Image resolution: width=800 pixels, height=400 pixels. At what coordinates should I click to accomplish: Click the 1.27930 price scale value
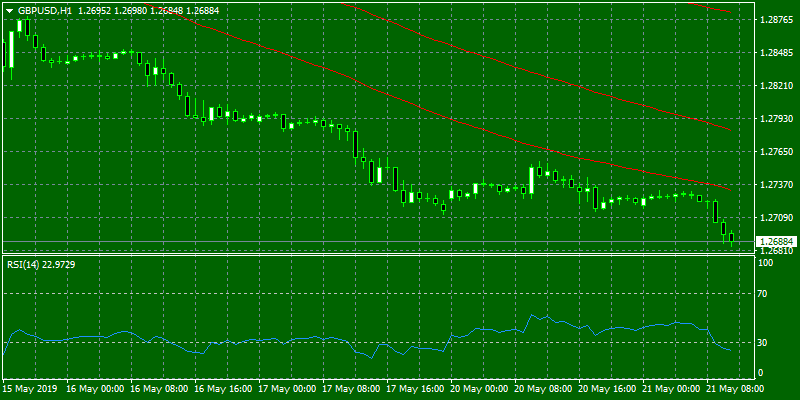point(776,119)
